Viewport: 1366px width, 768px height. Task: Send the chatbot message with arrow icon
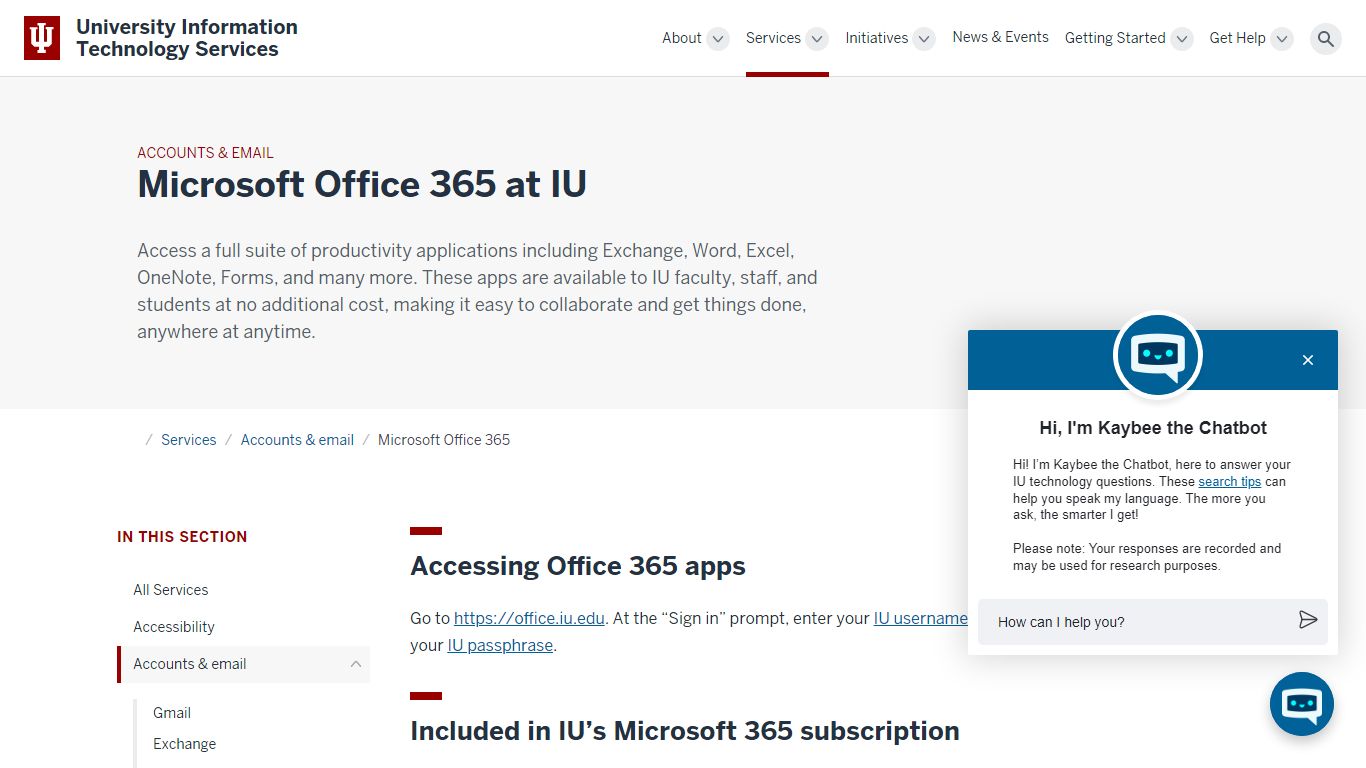pyautogui.click(x=1308, y=620)
